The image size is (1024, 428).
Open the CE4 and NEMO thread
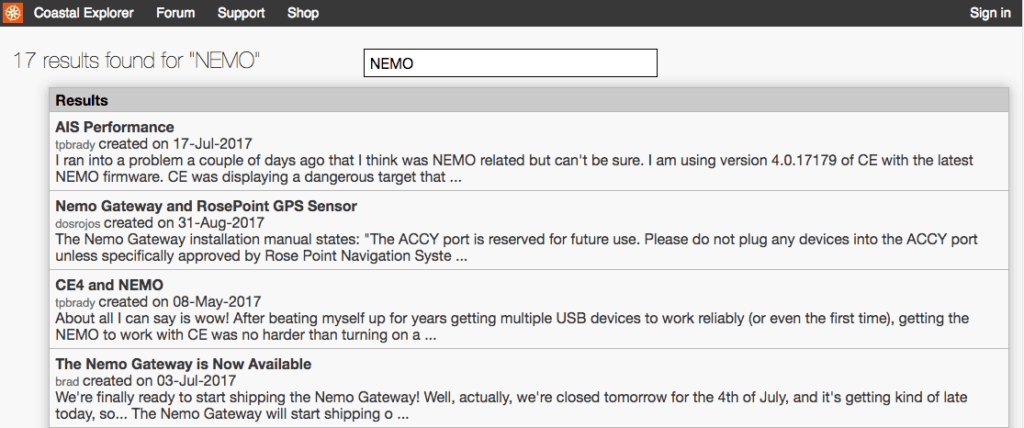[109, 285]
